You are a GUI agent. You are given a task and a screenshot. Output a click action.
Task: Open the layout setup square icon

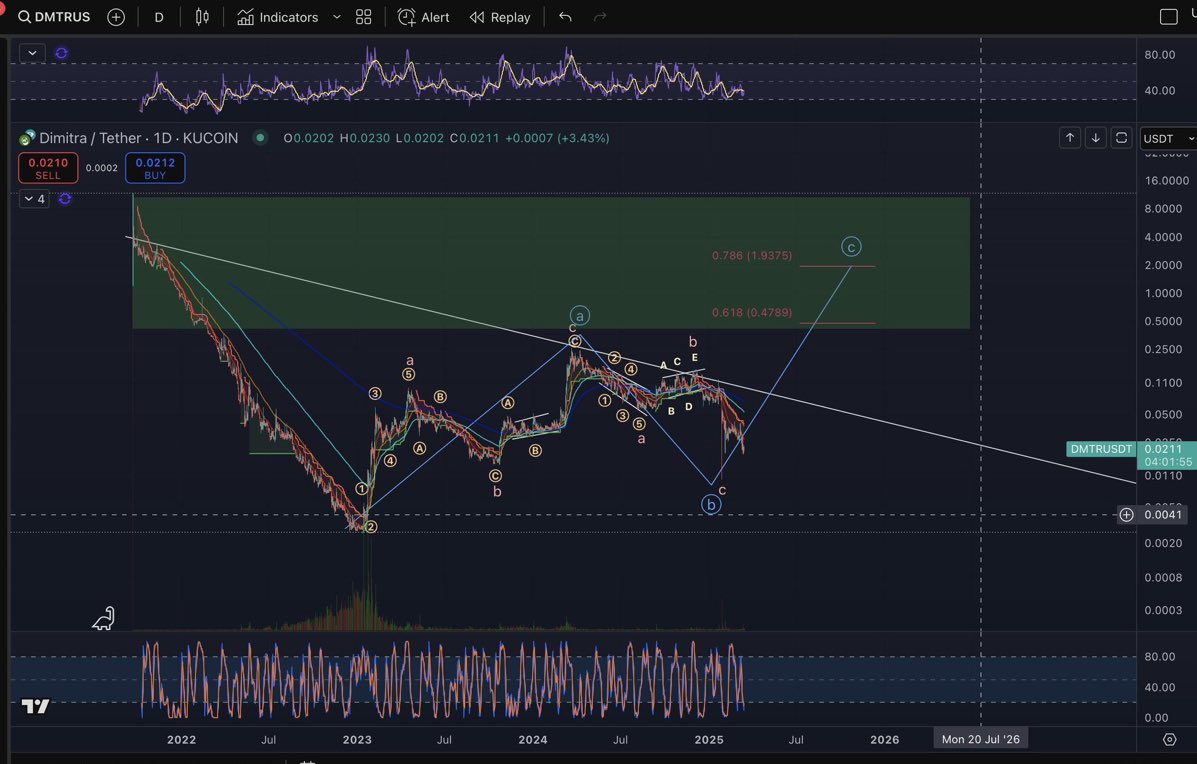click(x=1168, y=17)
